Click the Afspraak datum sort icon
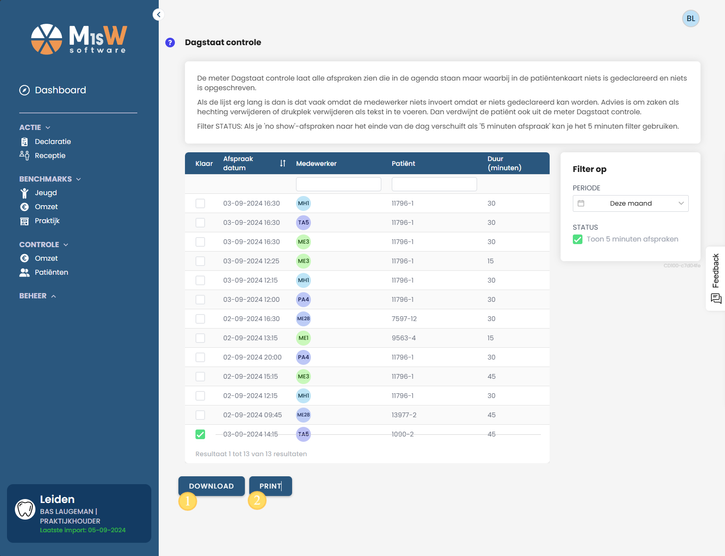 283,163
